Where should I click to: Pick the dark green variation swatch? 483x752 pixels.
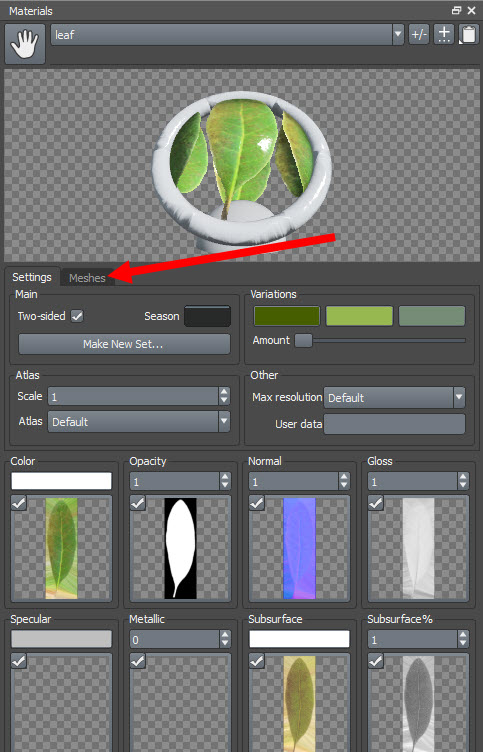(x=286, y=316)
